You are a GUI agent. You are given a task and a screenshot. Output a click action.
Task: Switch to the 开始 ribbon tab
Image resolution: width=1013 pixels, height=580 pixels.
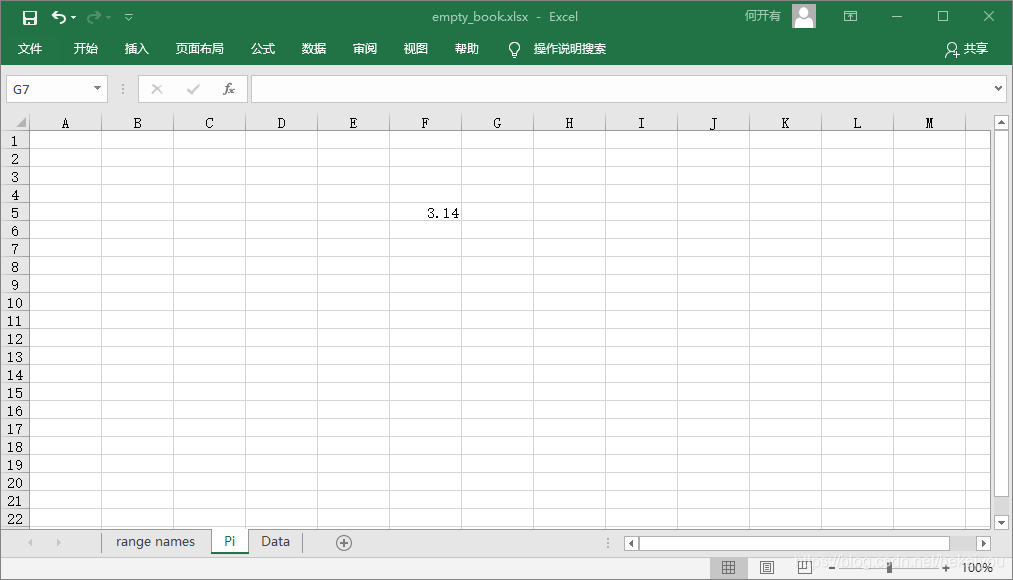pos(85,48)
